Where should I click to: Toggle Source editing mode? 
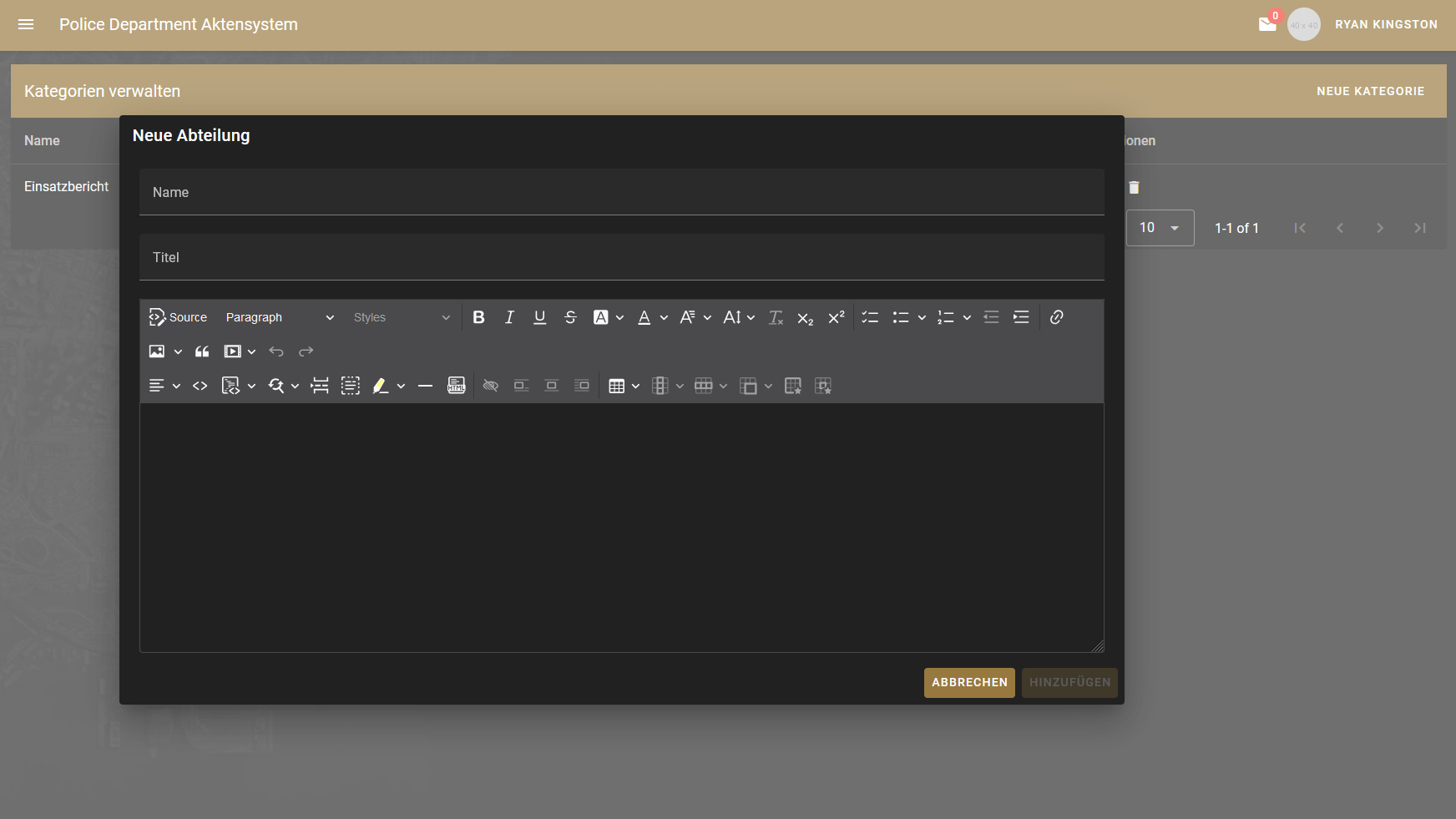pos(178,317)
